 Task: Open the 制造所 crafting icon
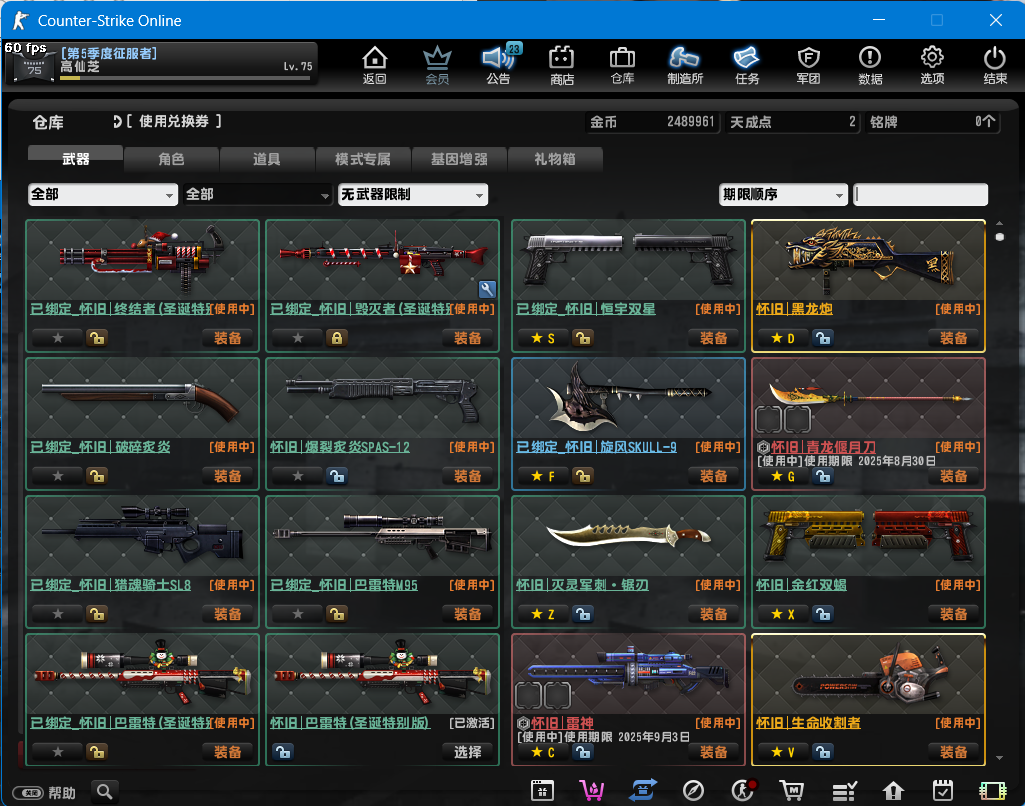point(684,65)
